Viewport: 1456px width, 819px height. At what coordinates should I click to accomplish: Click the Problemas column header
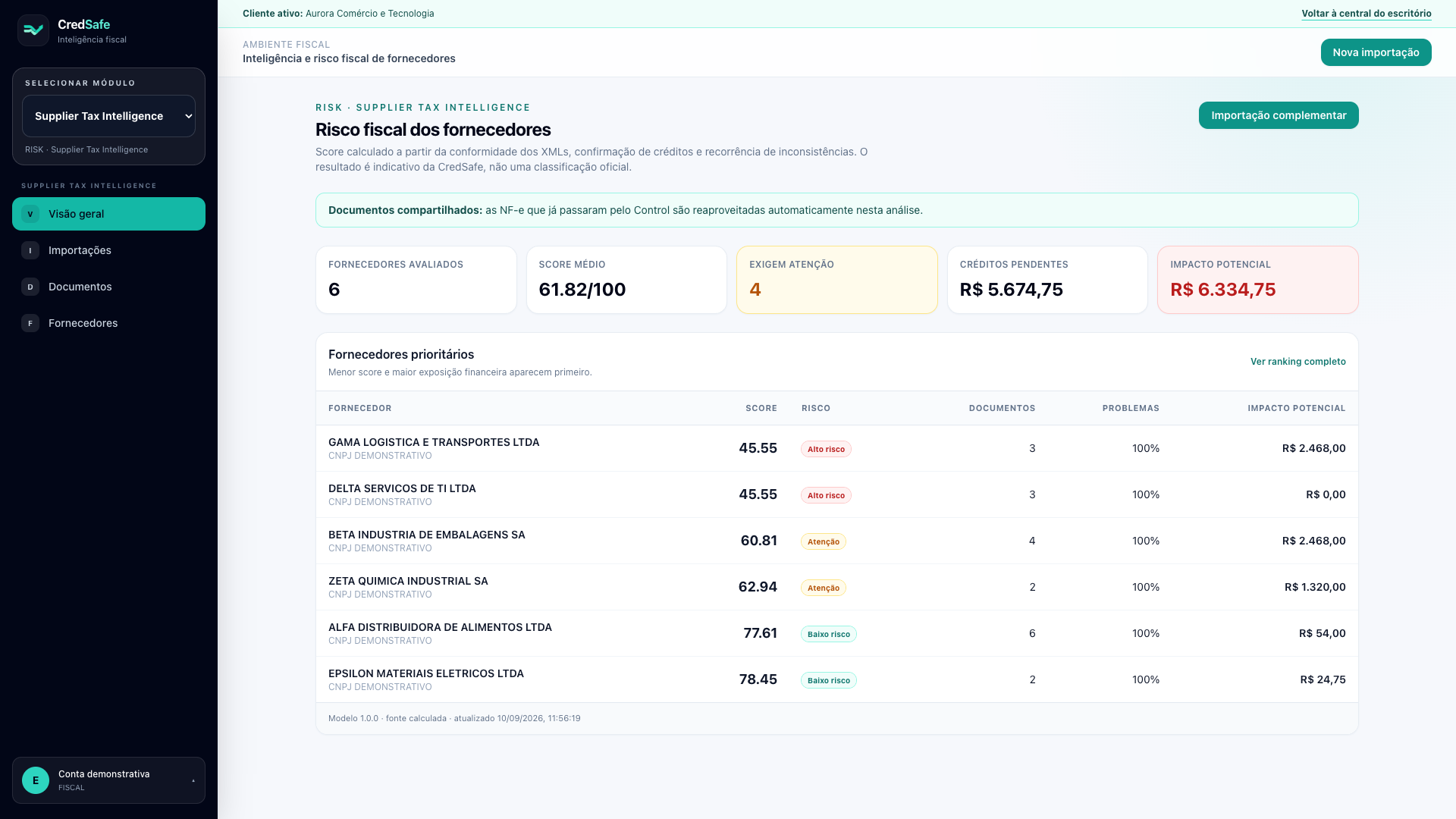click(x=1131, y=408)
